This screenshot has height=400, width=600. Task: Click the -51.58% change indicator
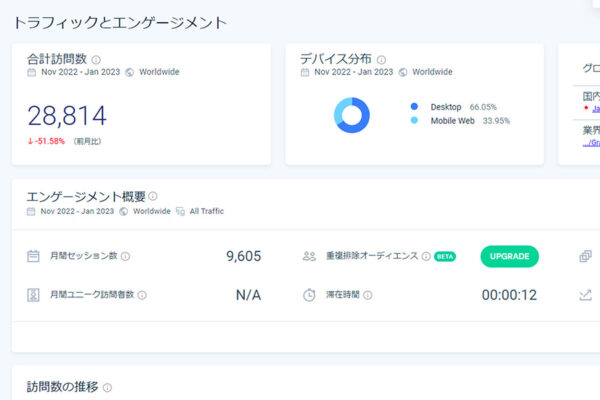point(46,141)
